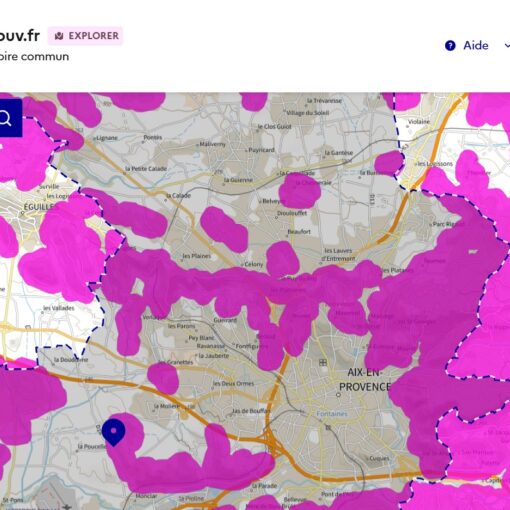Click the blue location pin marker
Viewport: 510px width, 510px height.
(x=113, y=432)
